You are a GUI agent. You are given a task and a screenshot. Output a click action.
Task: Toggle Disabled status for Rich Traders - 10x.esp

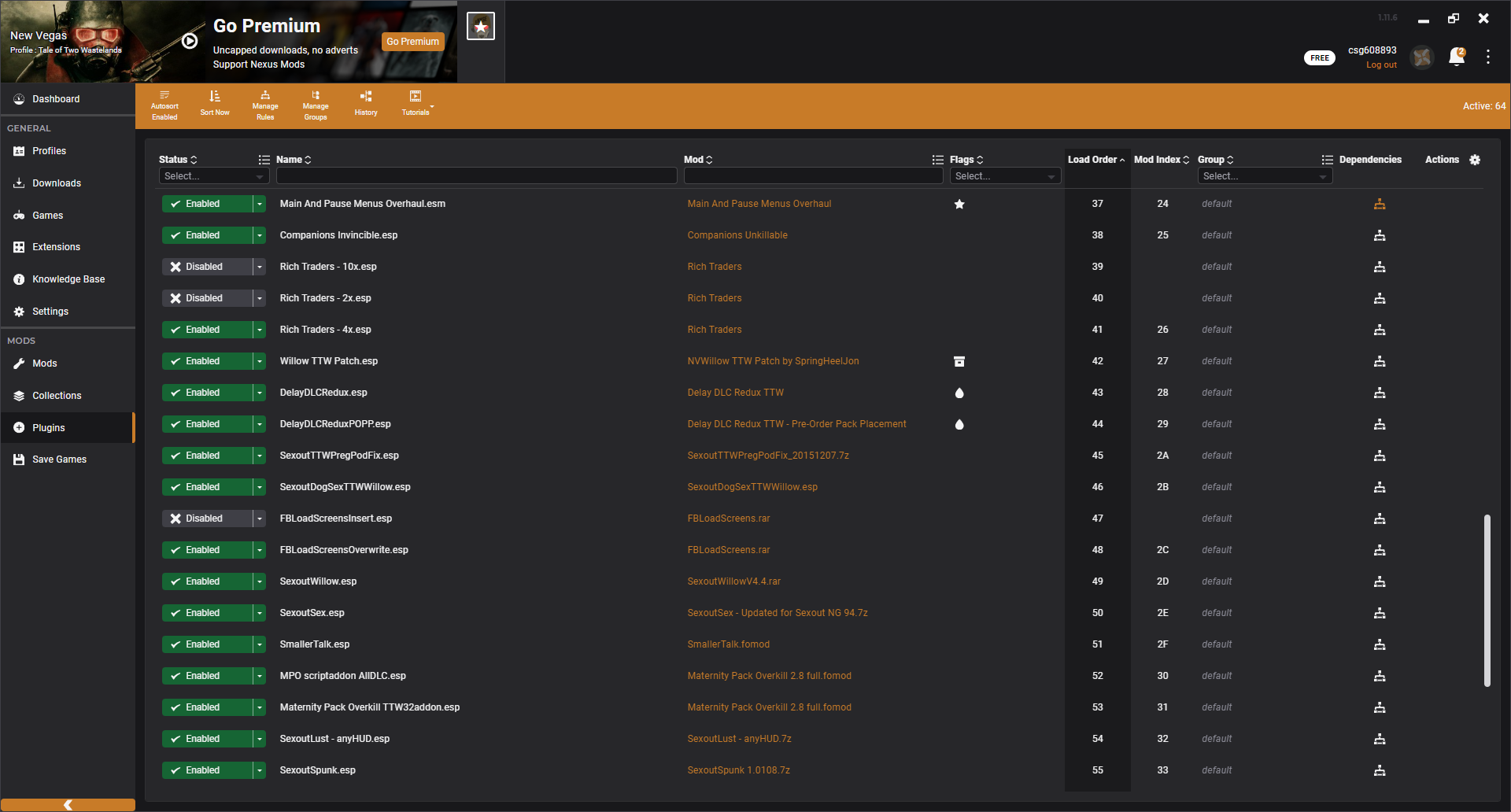[x=207, y=267]
